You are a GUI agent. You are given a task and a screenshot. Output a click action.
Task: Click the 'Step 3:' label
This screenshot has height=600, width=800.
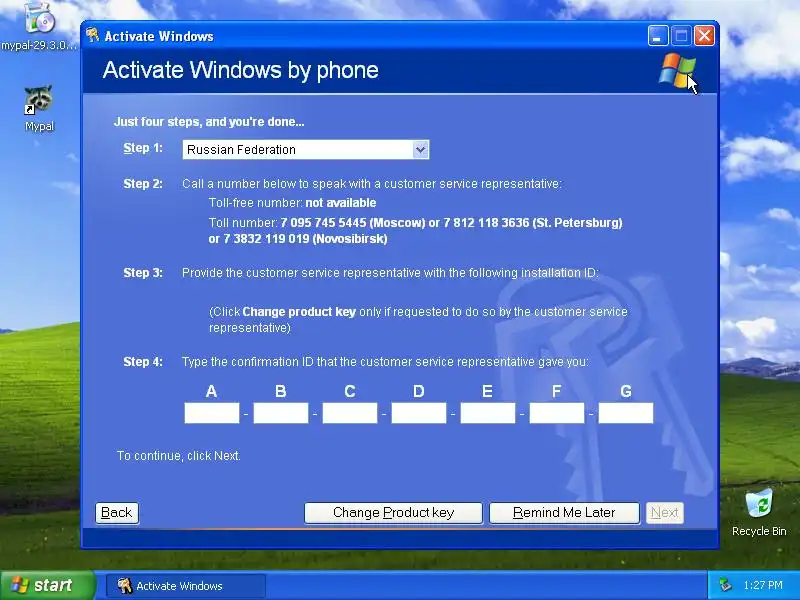click(x=143, y=273)
